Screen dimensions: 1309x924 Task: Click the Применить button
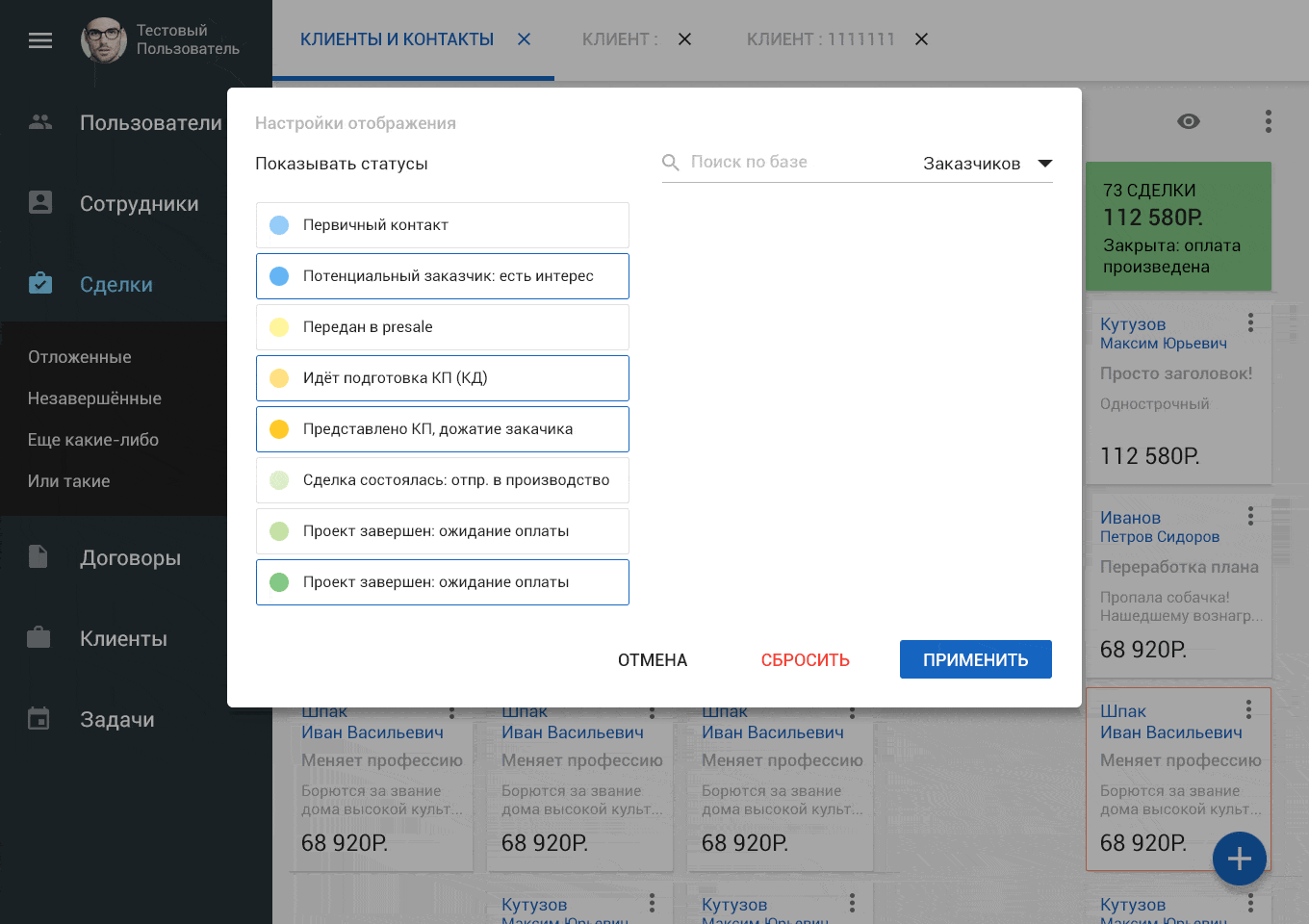click(x=976, y=659)
